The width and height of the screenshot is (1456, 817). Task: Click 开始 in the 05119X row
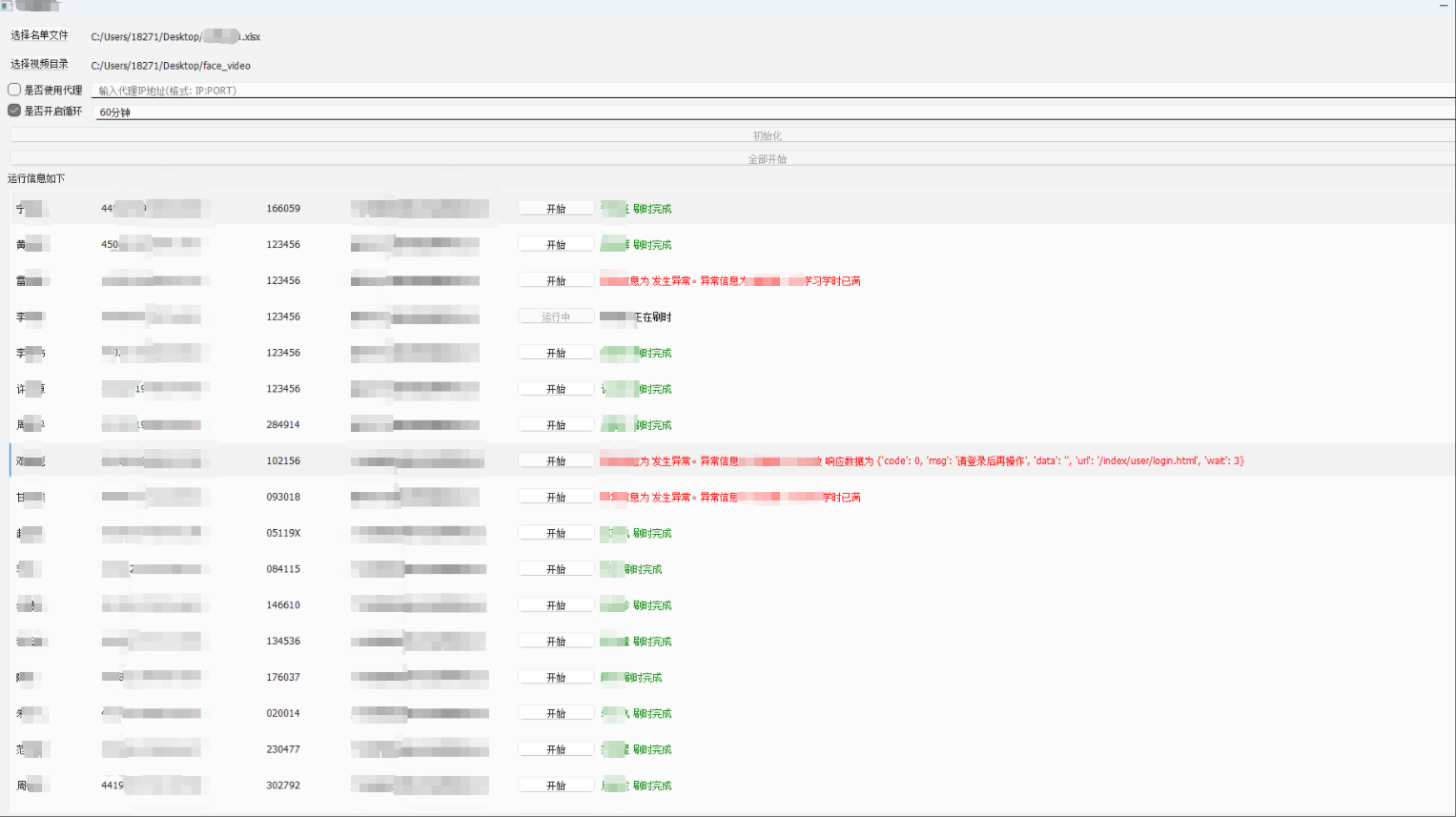tap(556, 533)
